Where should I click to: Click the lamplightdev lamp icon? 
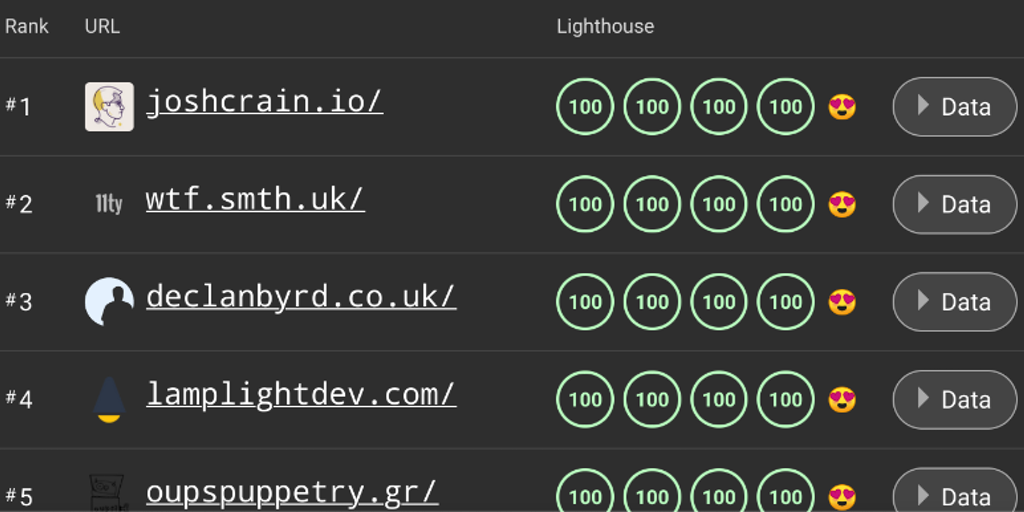[109, 399]
